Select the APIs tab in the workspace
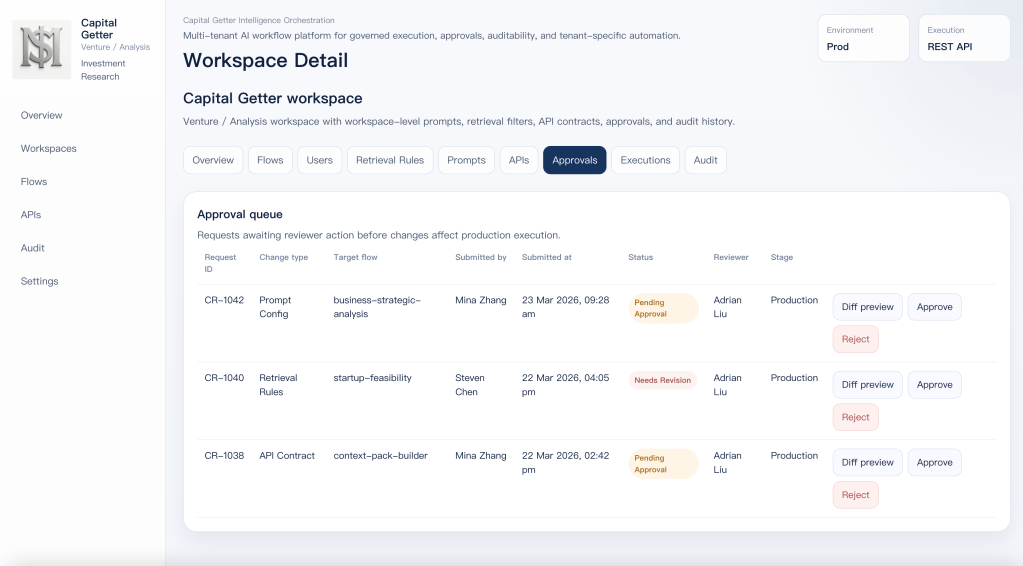The width and height of the screenshot is (1023, 566). point(518,160)
